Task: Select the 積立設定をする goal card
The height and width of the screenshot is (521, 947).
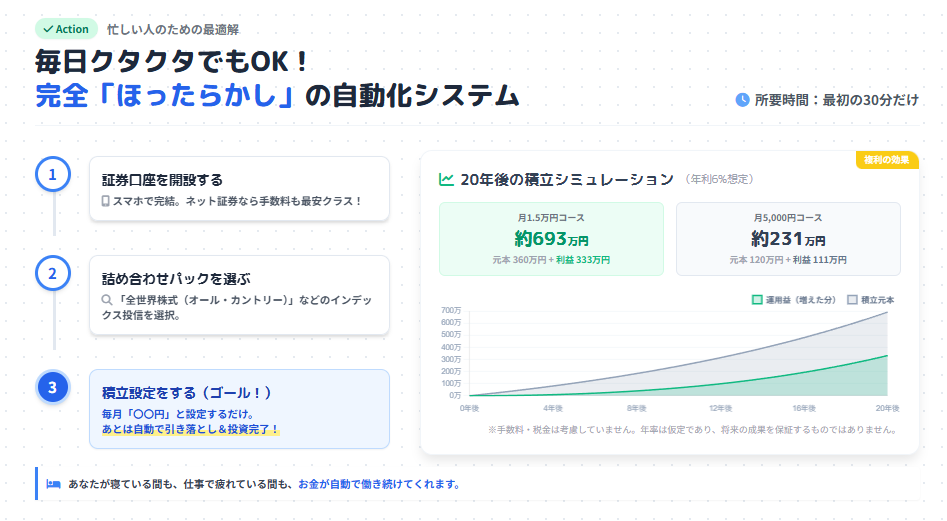Action: [x=239, y=409]
